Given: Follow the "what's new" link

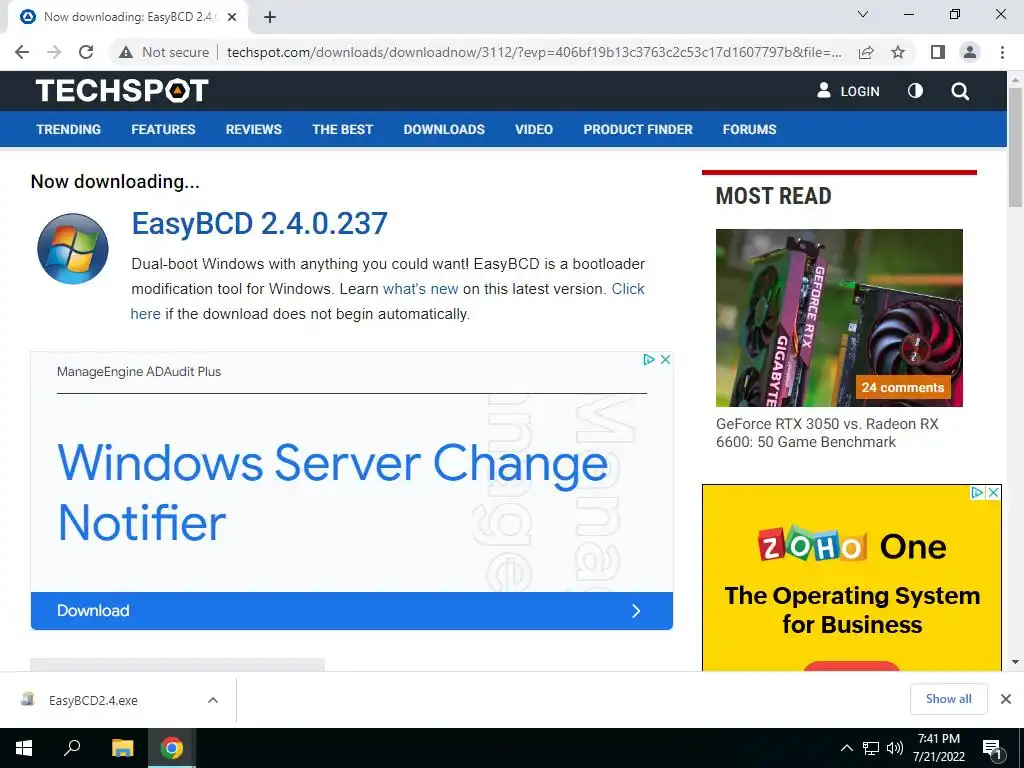Looking at the screenshot, I should point(421,289).
